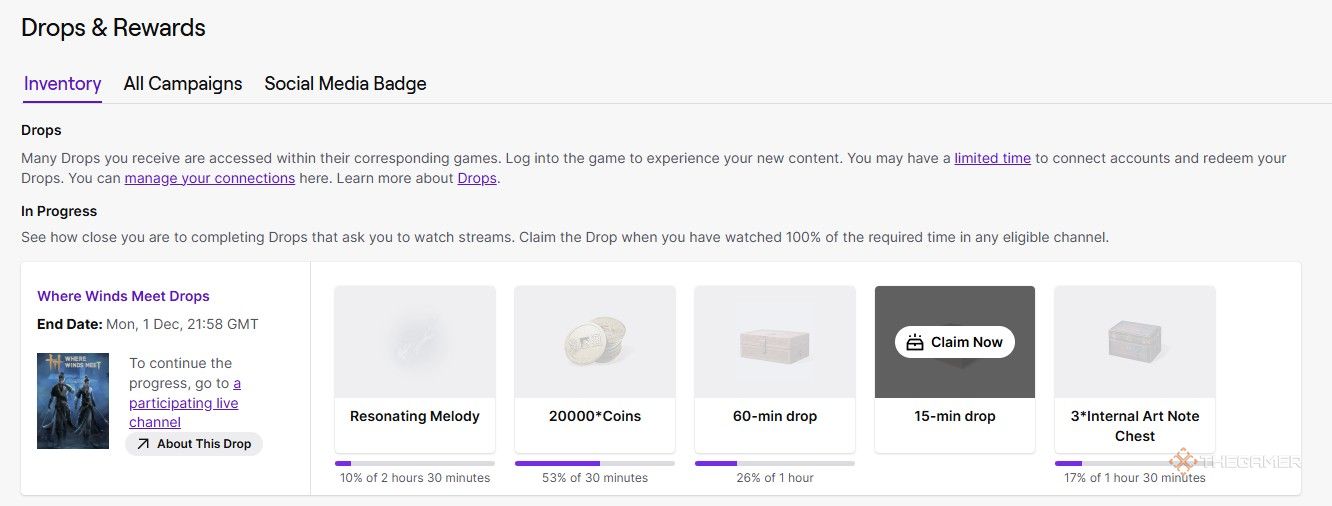Click the 20000*Coins 53% progress bar
1332x506 pixels.
click(x=595, y=463)
